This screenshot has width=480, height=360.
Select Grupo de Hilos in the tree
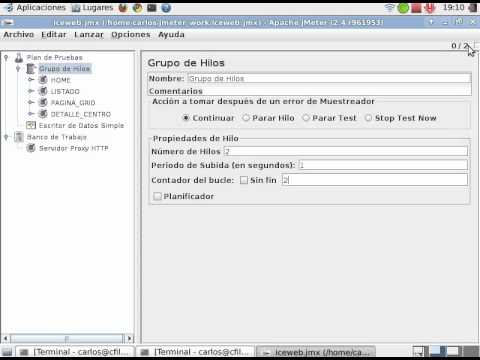tap(65, 69)
